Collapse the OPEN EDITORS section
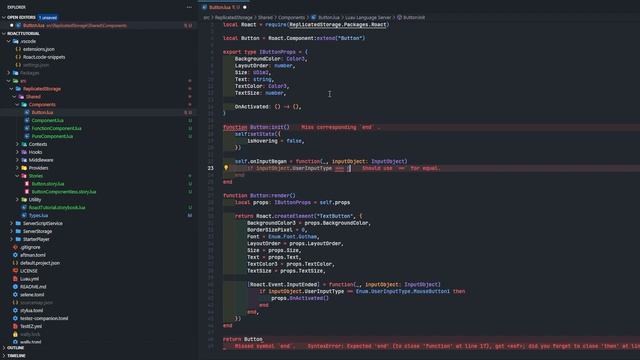Image resolution: width=640 pixels, height=360 pixels. point(4,18)
